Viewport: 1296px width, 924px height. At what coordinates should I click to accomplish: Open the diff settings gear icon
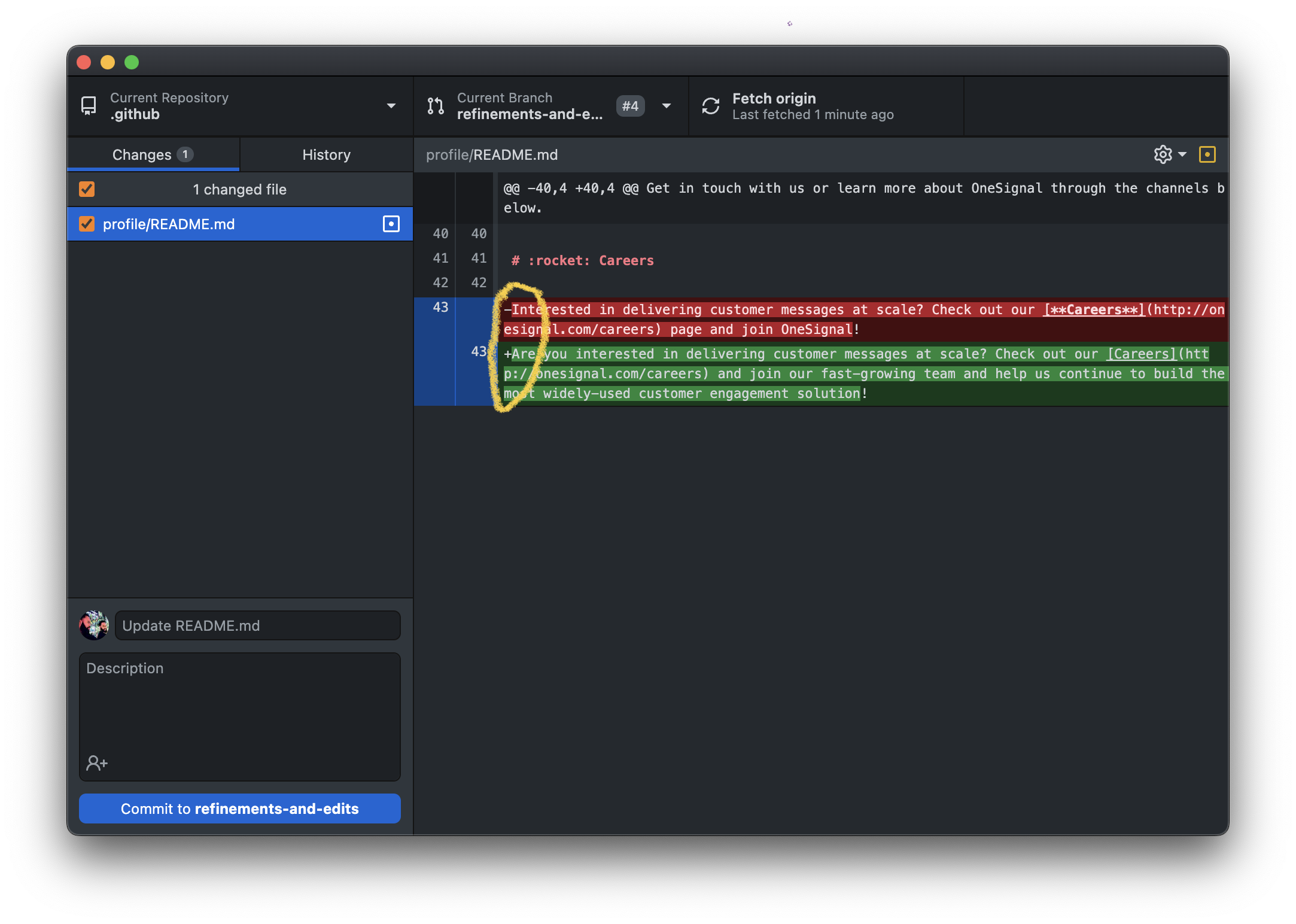(1163, 154)
